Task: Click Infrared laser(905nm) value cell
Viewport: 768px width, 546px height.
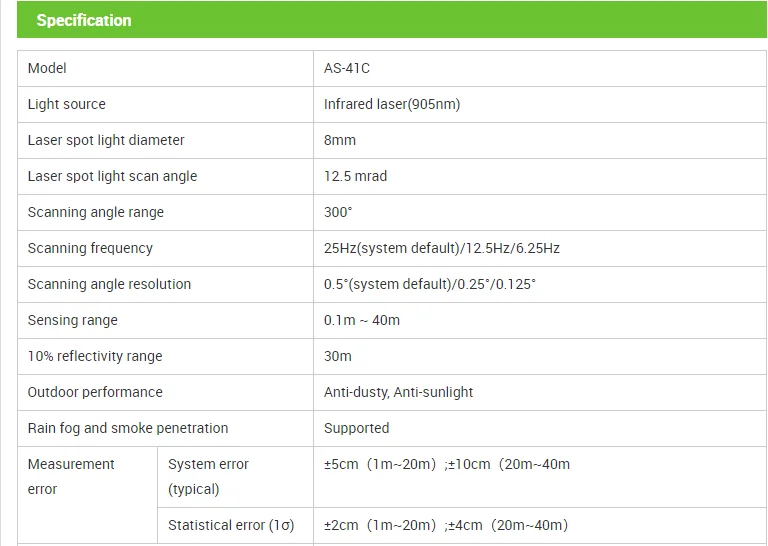Action: pyautogui.click(x=392, y=104)
